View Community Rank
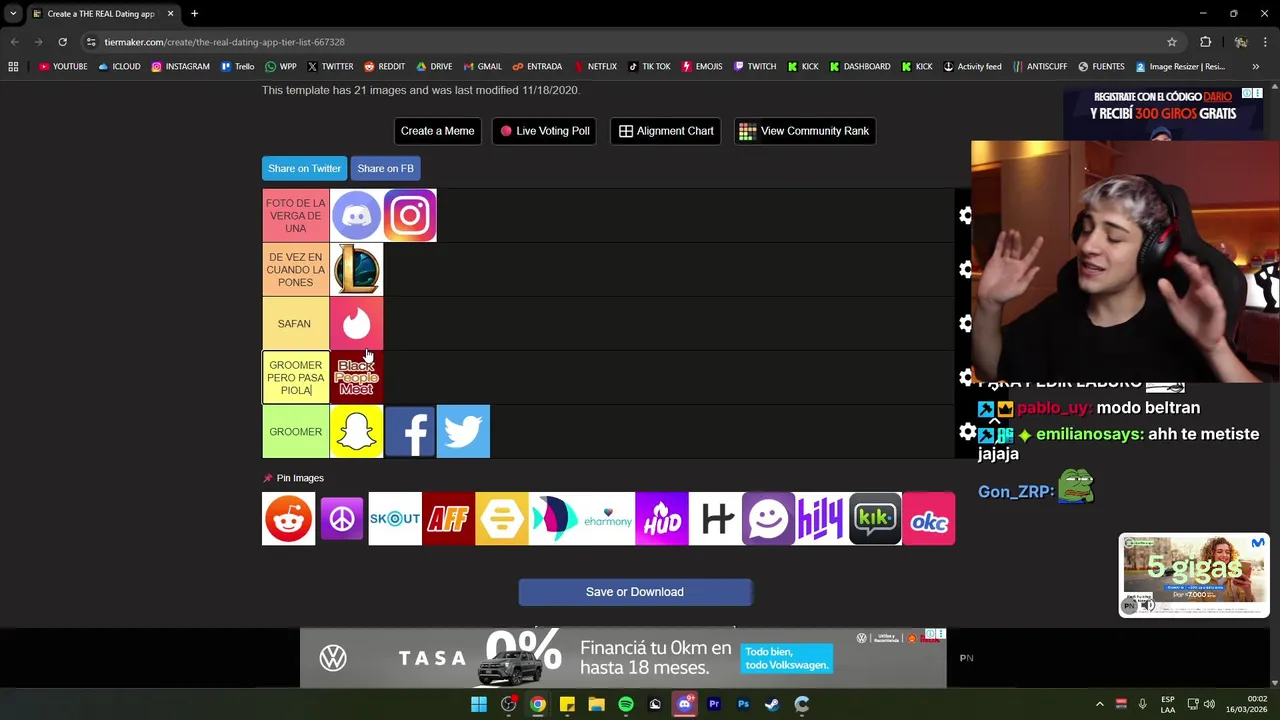1280x720 pixels. click(805, 131)
